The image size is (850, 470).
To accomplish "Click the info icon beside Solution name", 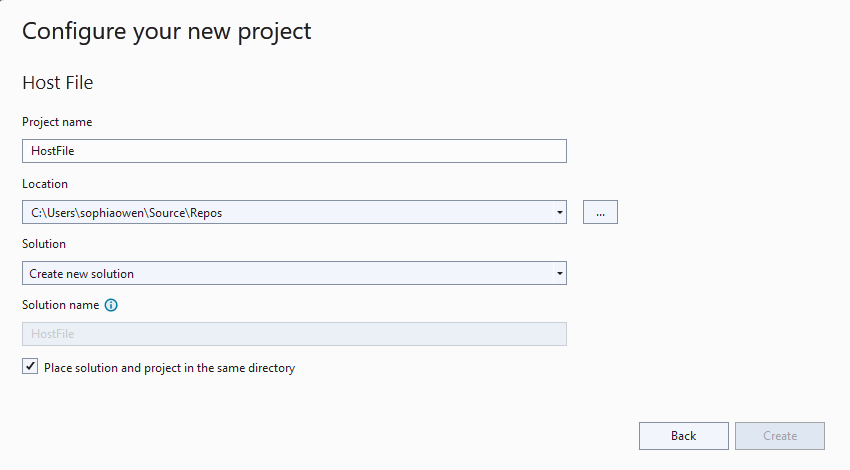I will (111, 305).
